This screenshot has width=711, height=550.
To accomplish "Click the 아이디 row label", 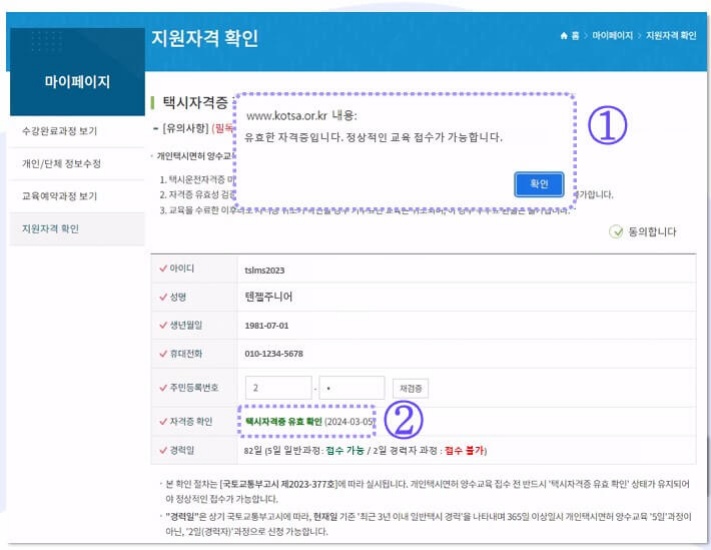I will [181, 268].
